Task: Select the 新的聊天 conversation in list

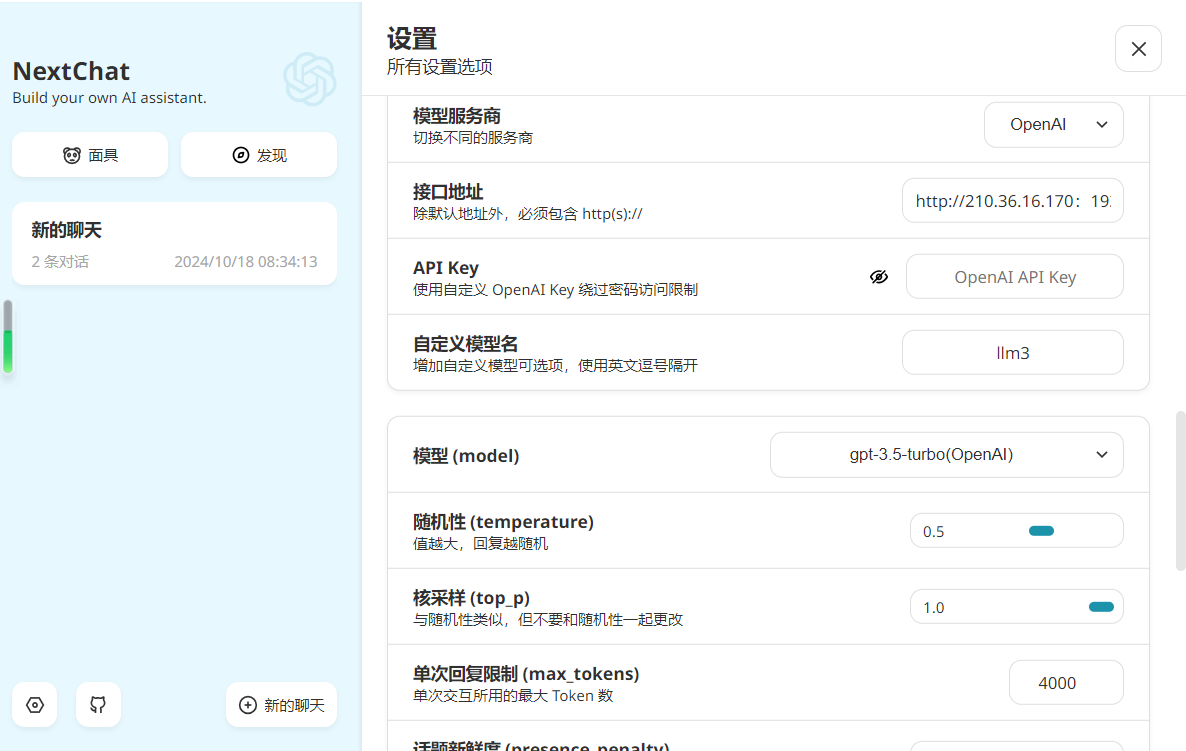Action: click(x=174, y=244)
